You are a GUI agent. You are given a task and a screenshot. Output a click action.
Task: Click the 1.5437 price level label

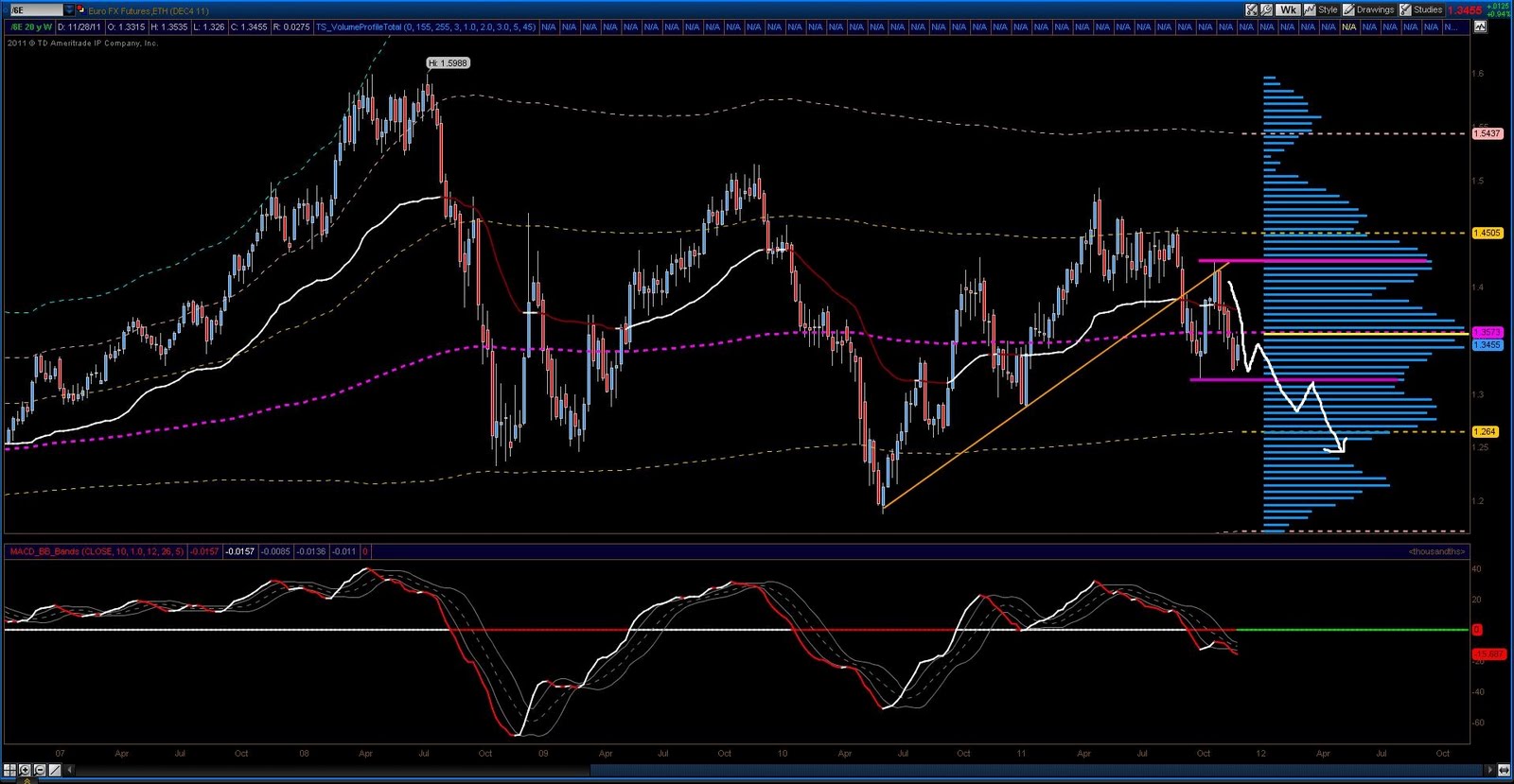coord(1488,133)
